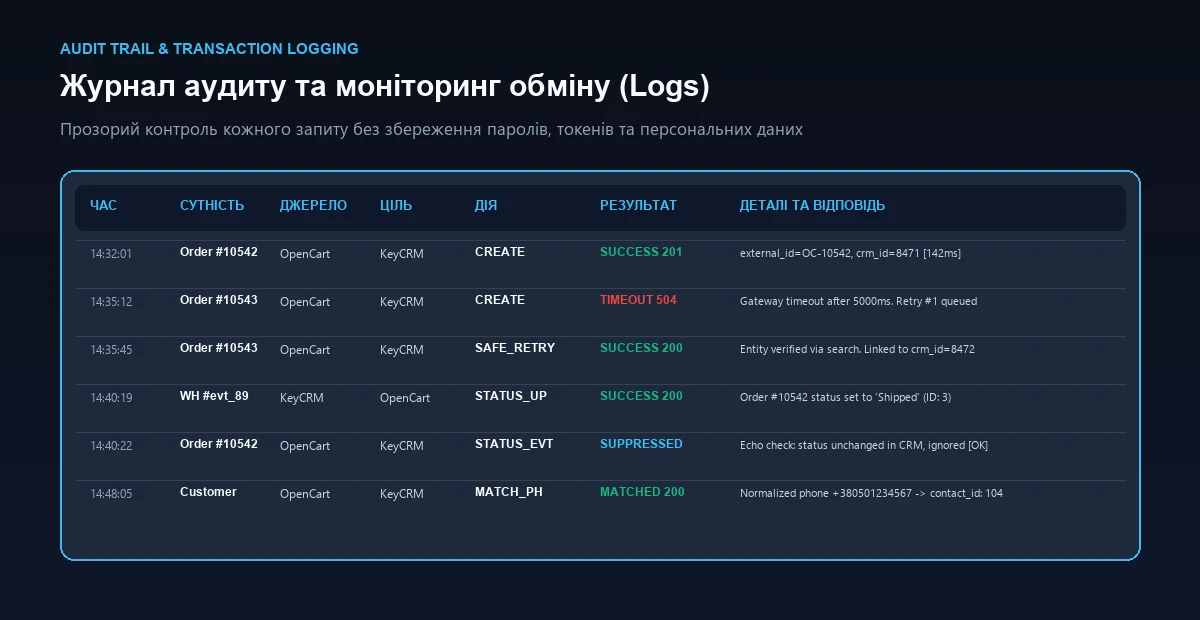This screenshot has width=1200, height=620.
Task: Click the ДІЯ column header
Action: coord(486,206)
